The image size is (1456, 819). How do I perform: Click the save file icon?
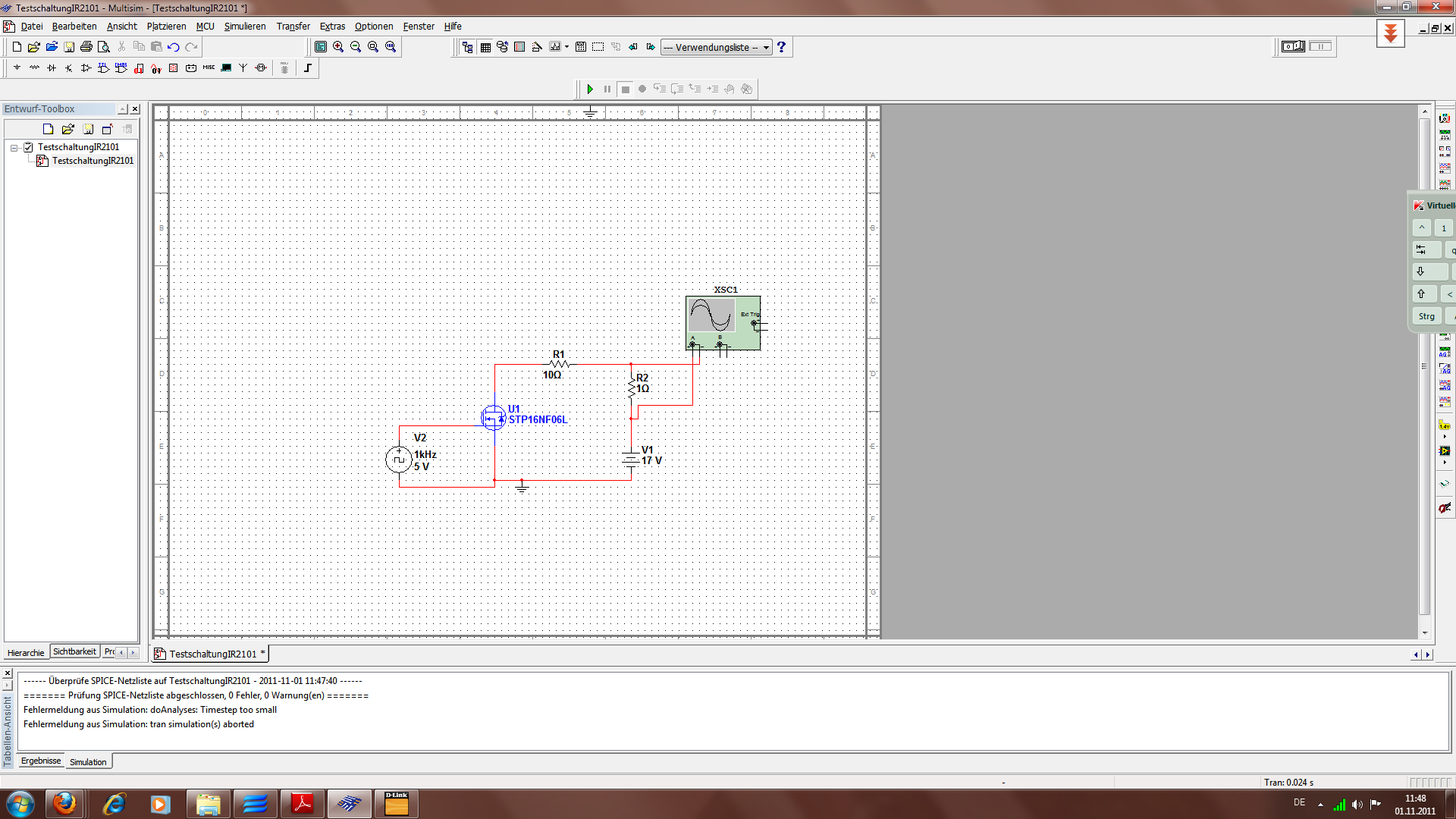(69, 47)
